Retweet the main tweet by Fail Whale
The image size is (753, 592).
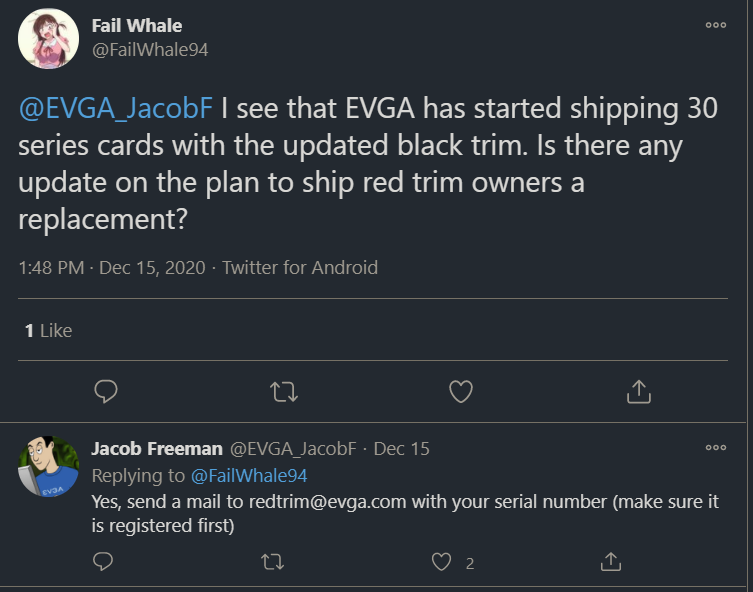pos(284,392)
